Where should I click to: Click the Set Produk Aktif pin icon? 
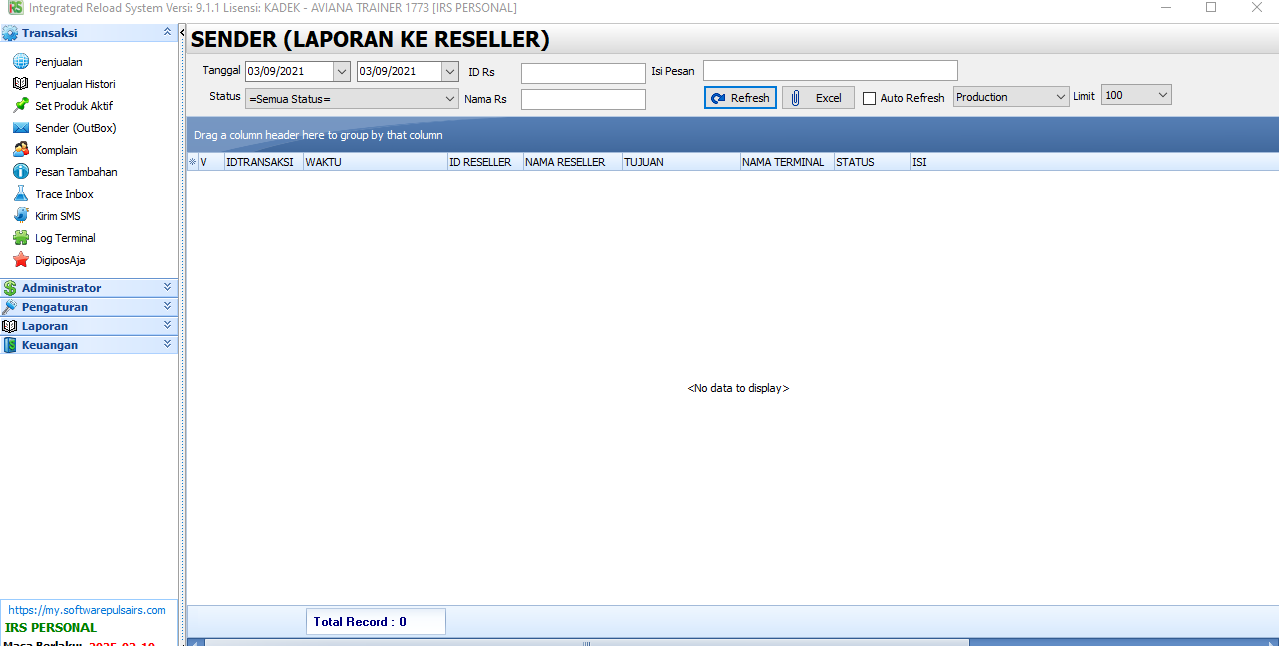pos(20,106)
